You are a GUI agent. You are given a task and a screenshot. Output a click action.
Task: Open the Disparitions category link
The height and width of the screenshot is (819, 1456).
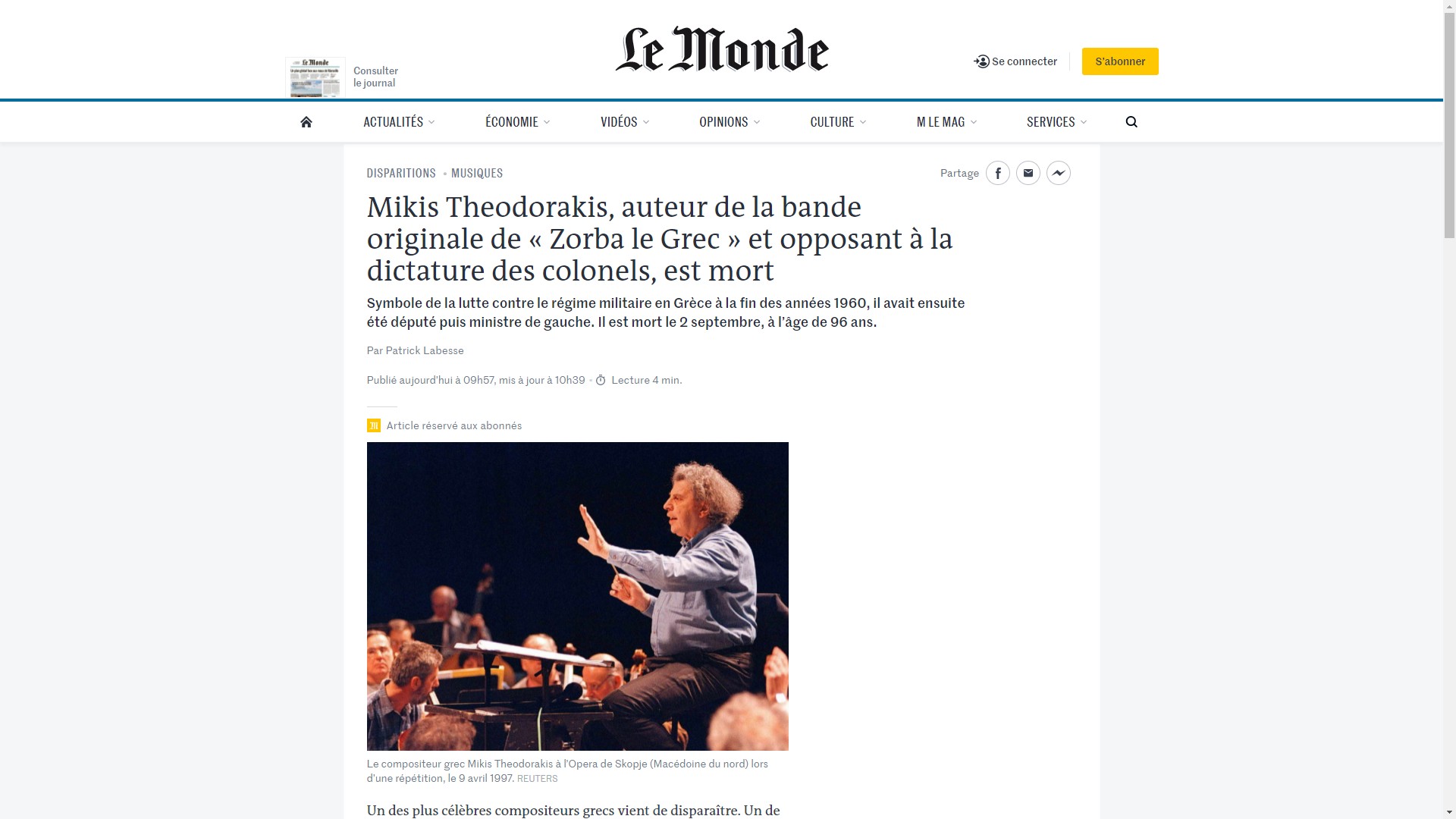point(401,173)
